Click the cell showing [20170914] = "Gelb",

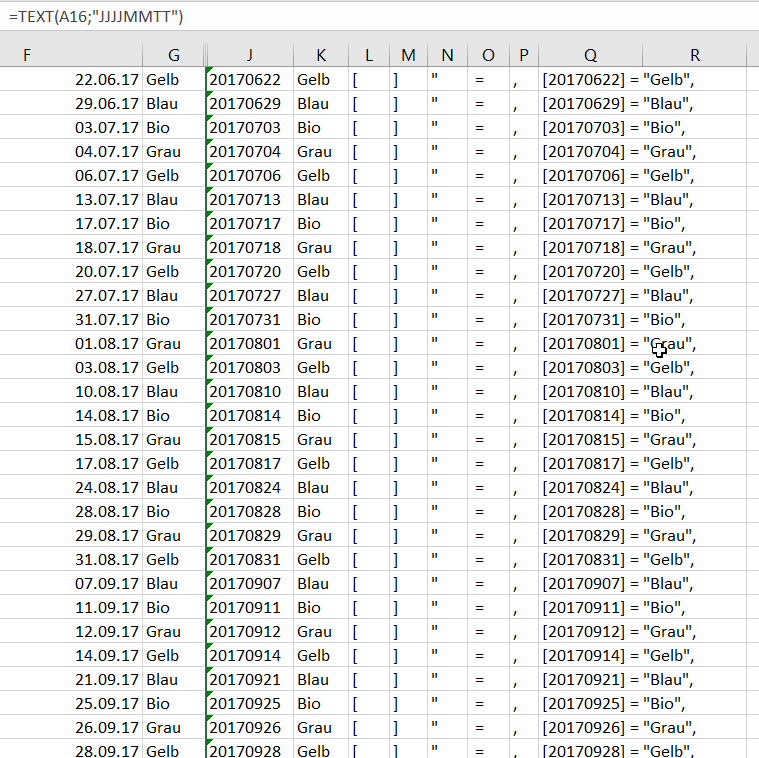coord(617,656)
